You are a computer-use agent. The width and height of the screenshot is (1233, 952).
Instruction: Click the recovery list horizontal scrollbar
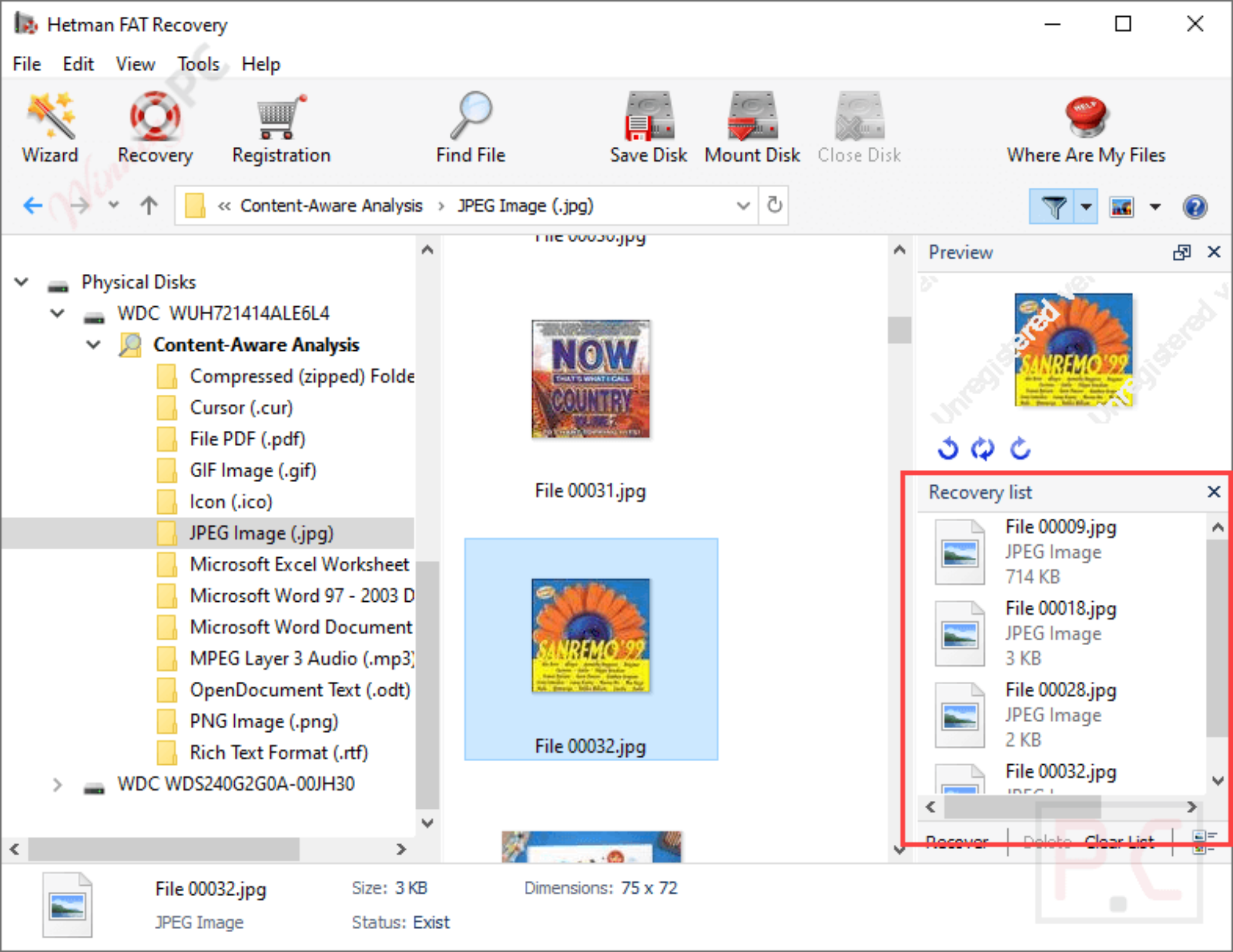click(x=1061, y=807)
